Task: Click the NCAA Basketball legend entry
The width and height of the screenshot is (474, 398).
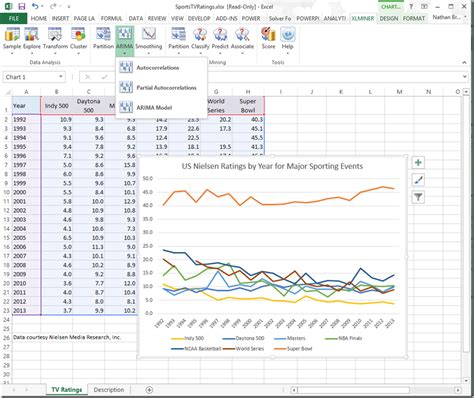Action: 196,349
